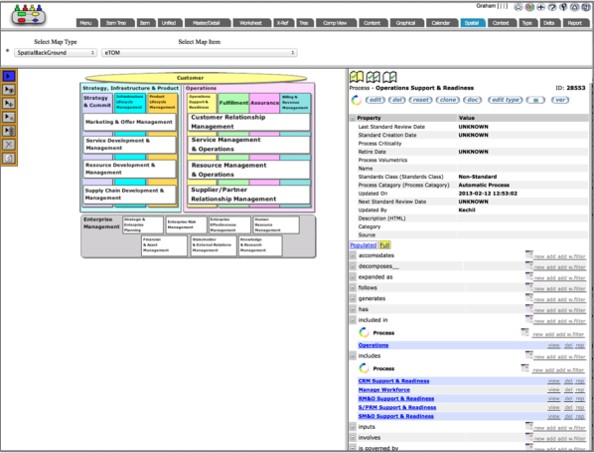Open the Menu tab
The image size is (594, 453).
tap(87, 23)
